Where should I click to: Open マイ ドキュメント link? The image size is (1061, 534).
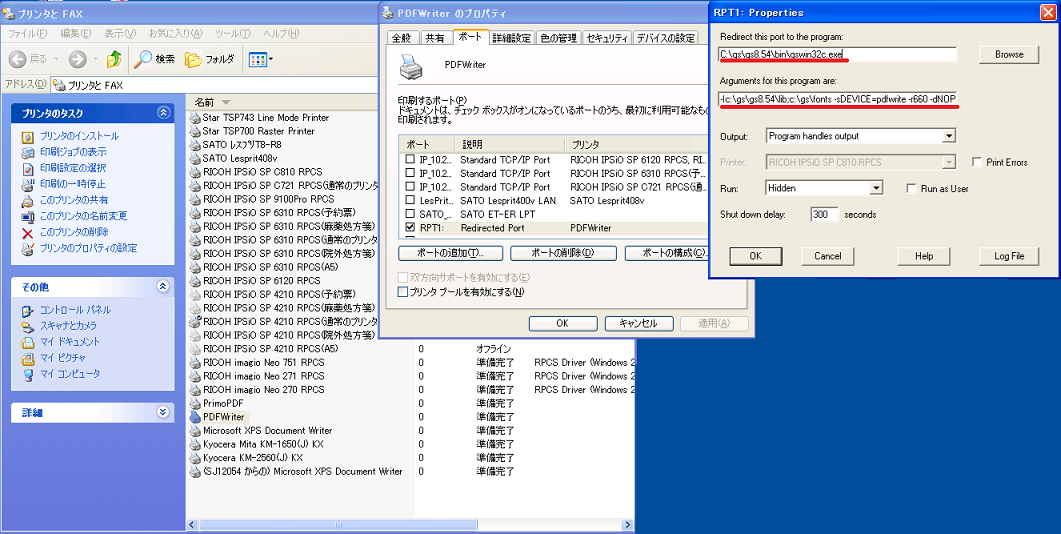coord(70,342)
